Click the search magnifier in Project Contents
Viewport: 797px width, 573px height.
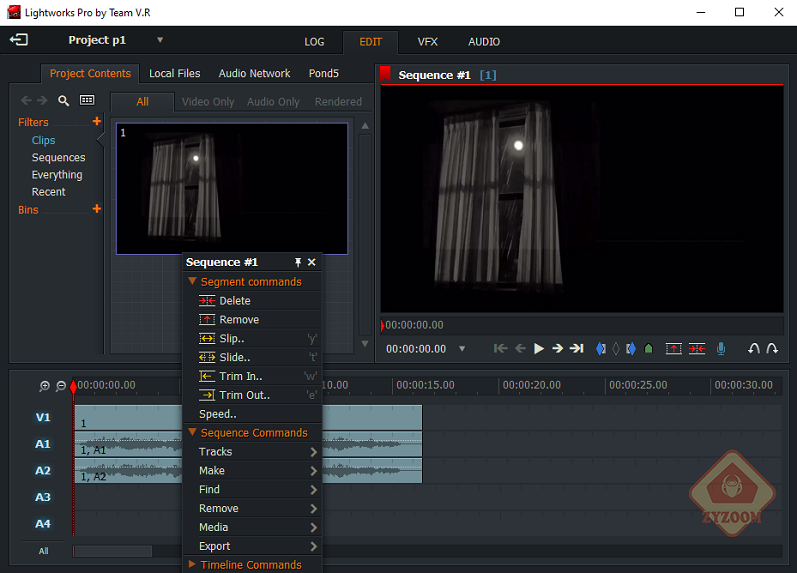coord(64,100)
